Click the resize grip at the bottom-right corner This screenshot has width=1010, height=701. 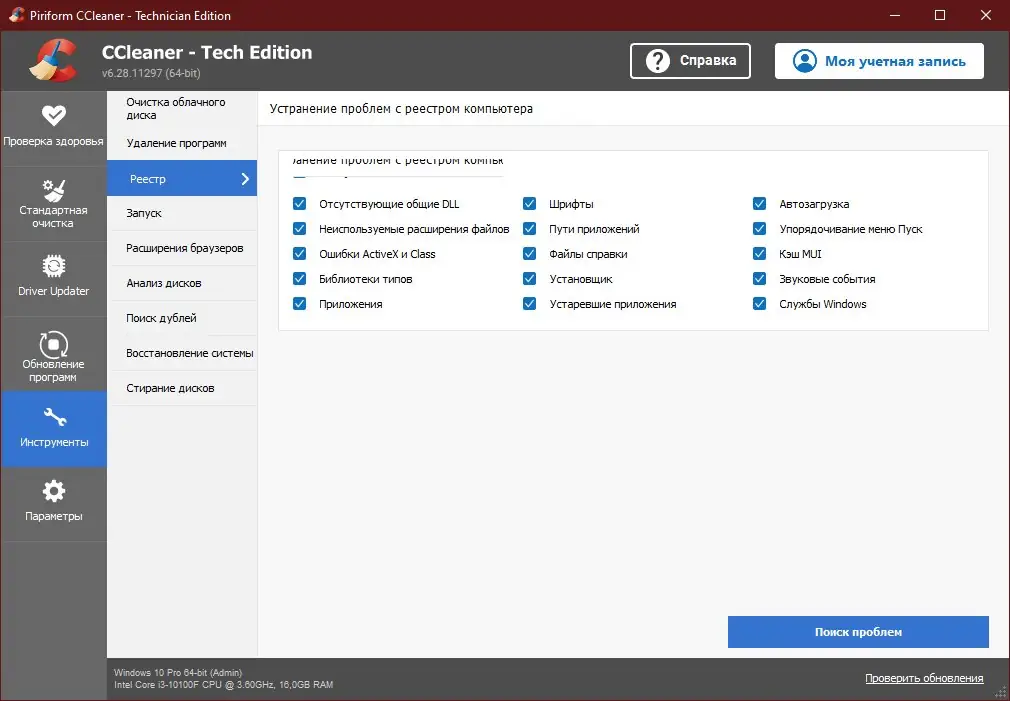coord(1002,693)
